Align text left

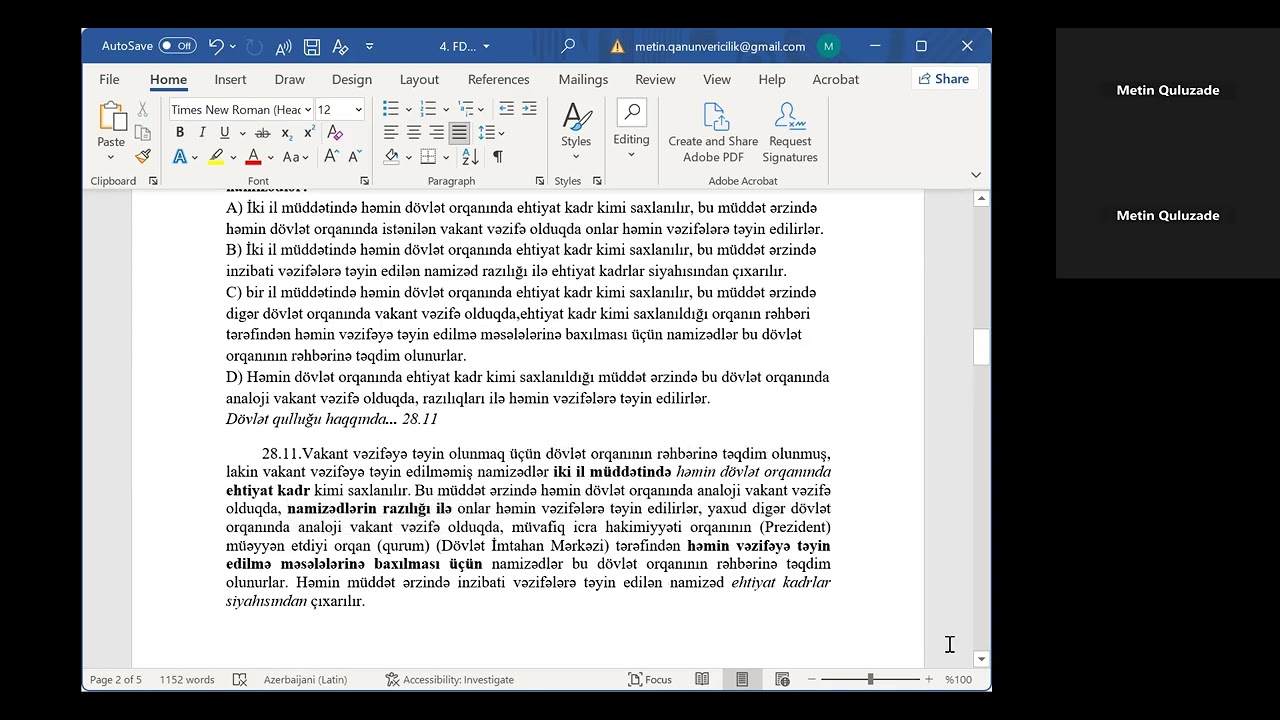(x=390, y=133)
